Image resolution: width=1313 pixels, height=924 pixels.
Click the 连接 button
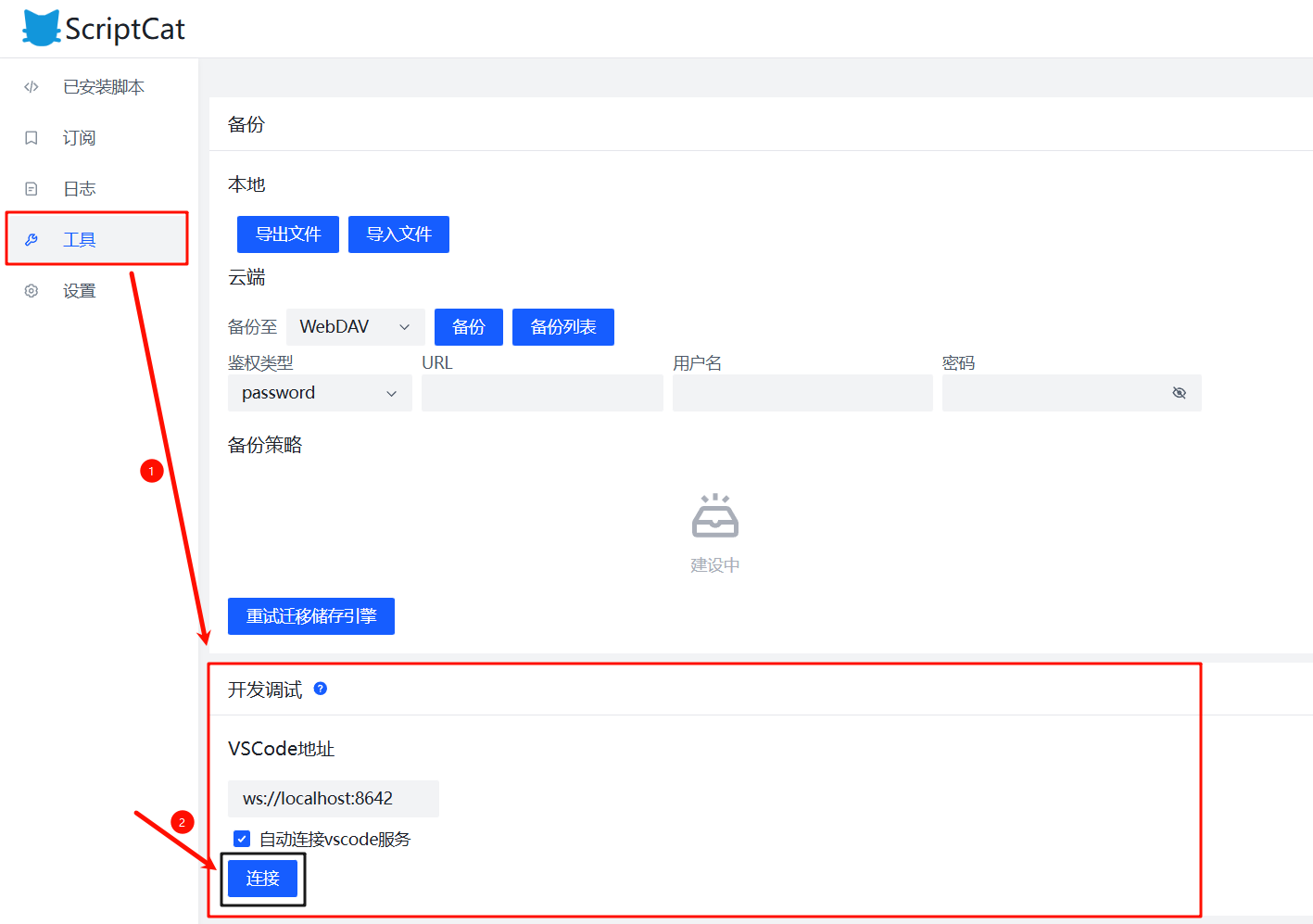[262, 879]
